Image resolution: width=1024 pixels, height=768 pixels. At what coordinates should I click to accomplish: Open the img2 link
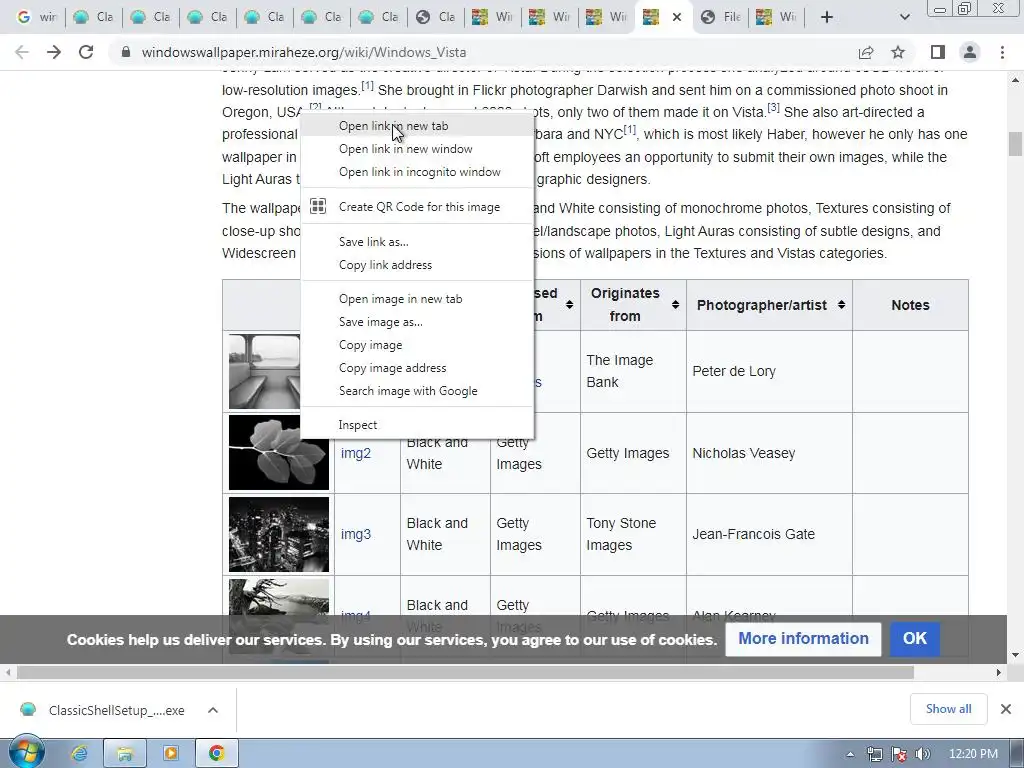coord(356,453)
